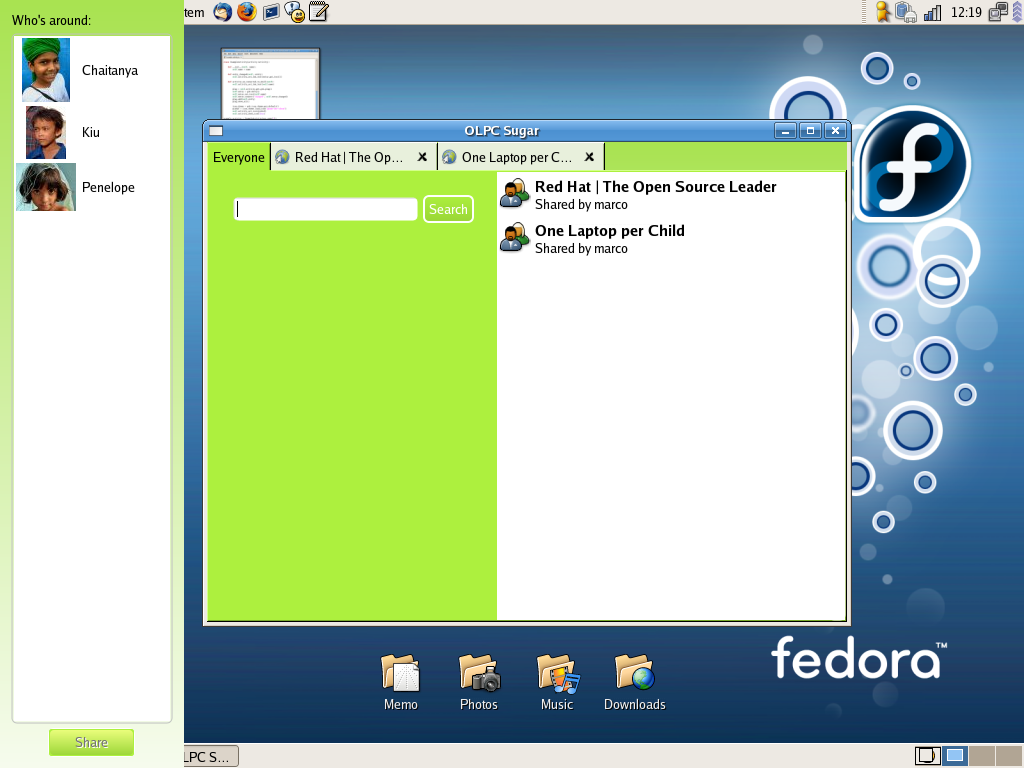The width and height of the screenshot is (1024, 768).
Task: Click the Share button in sidebar
Action: [x=91, y=742]
